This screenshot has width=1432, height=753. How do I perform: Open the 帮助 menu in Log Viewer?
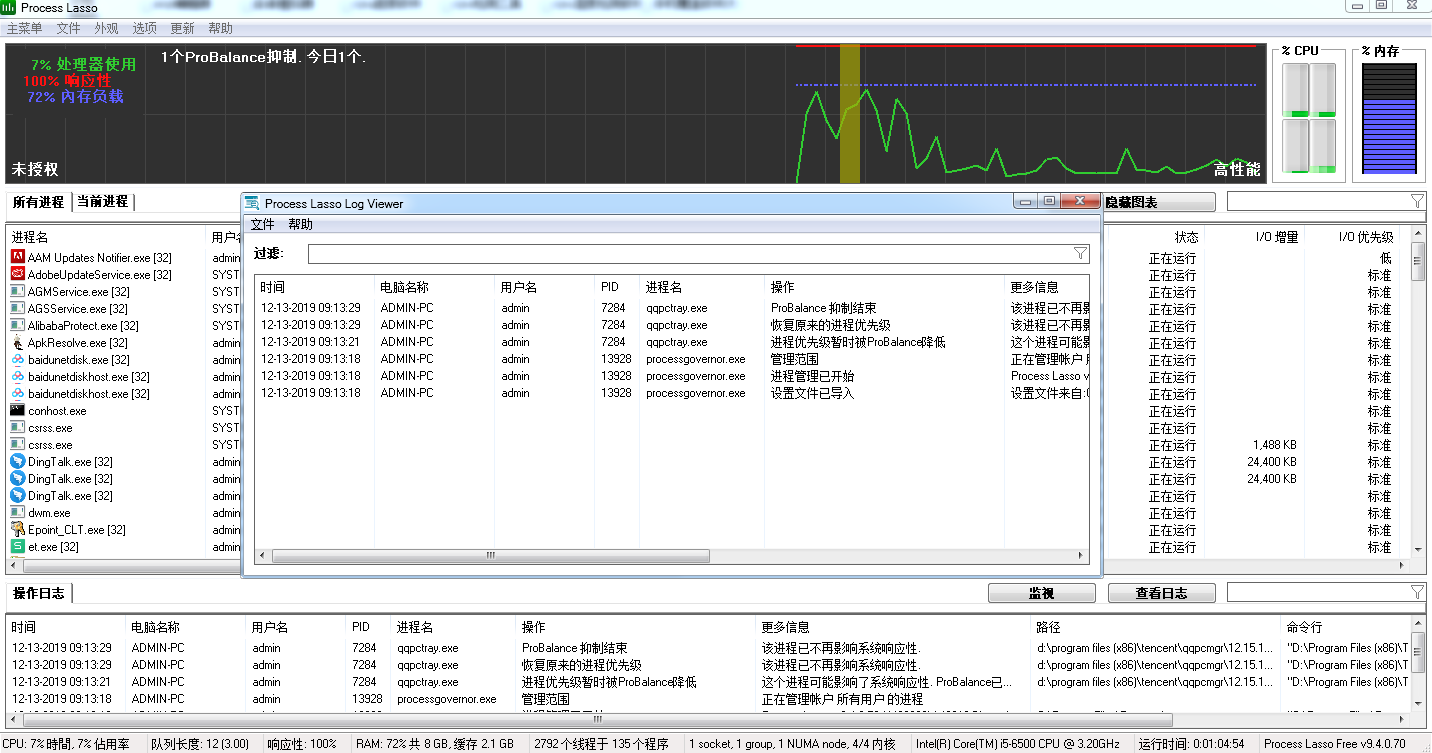[300, 224]
